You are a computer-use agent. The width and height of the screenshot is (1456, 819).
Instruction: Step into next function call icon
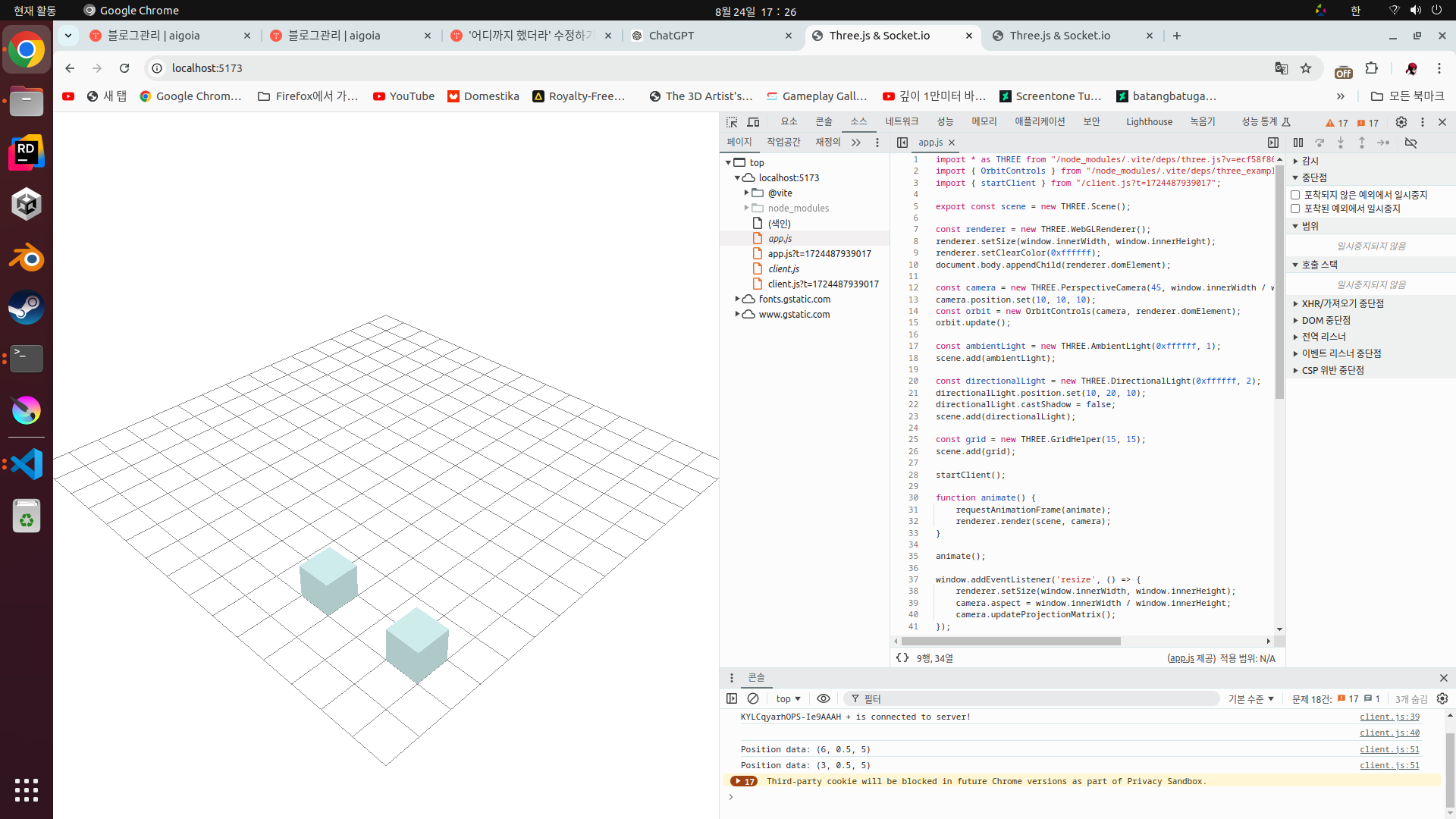[1341, 143]
